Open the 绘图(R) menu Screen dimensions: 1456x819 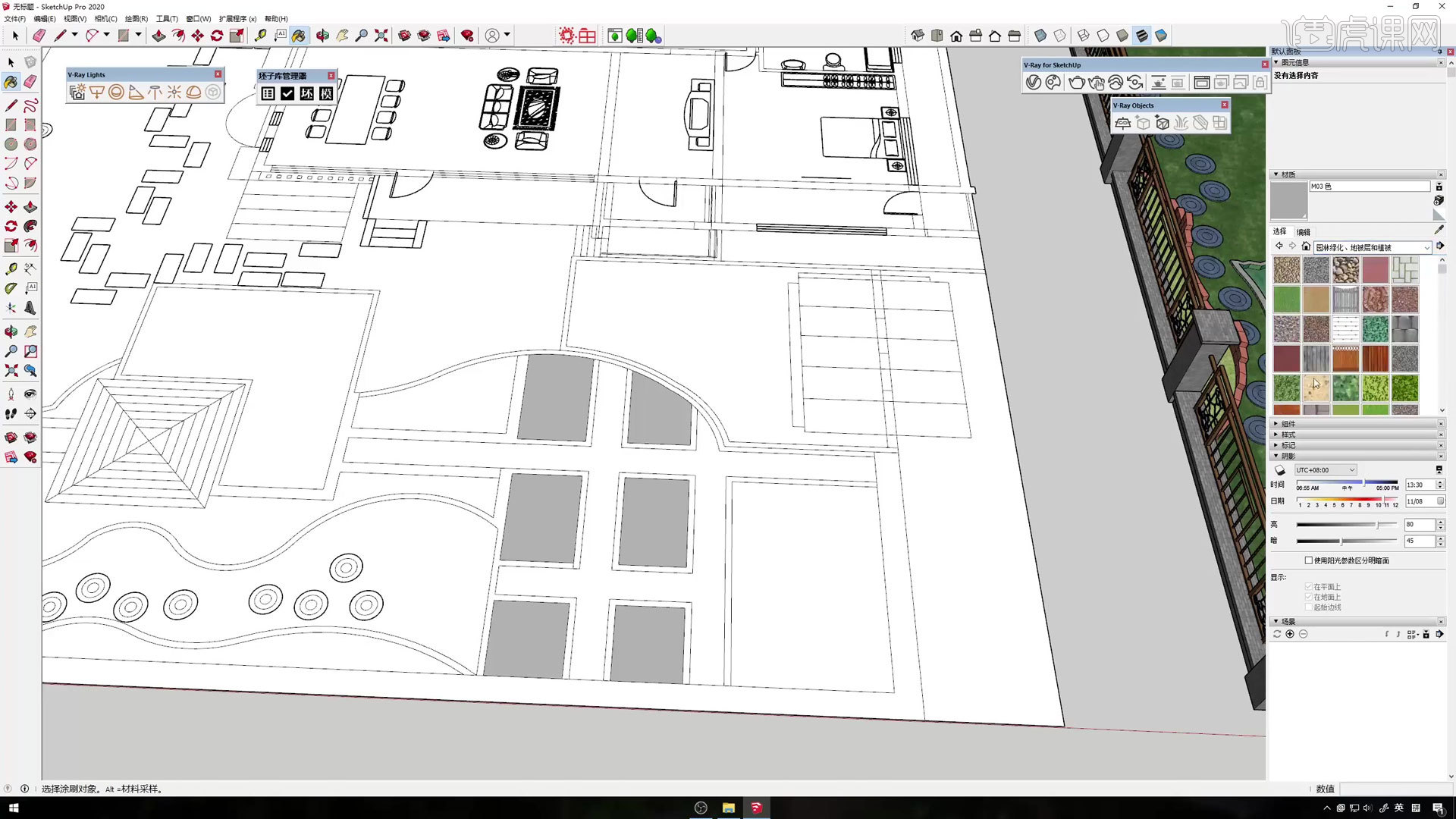(136, 19)
